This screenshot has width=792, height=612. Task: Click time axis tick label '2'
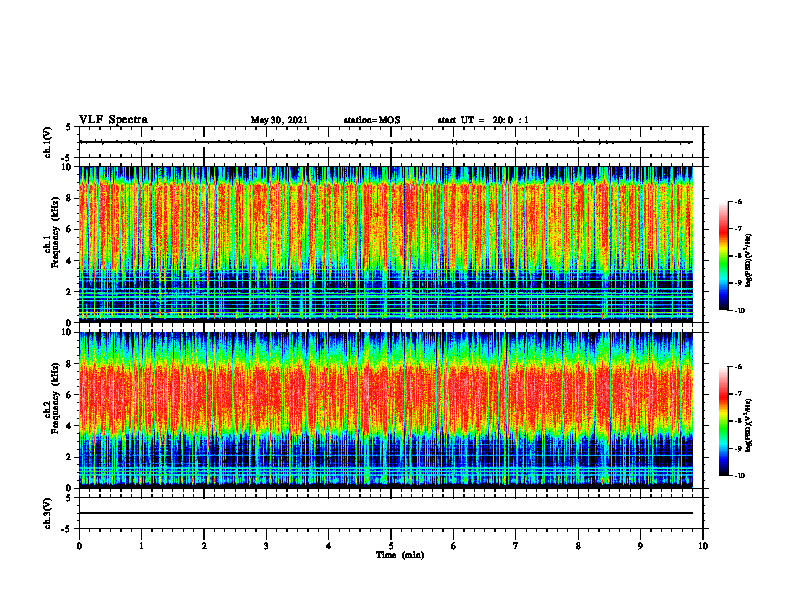pos(204,546)
